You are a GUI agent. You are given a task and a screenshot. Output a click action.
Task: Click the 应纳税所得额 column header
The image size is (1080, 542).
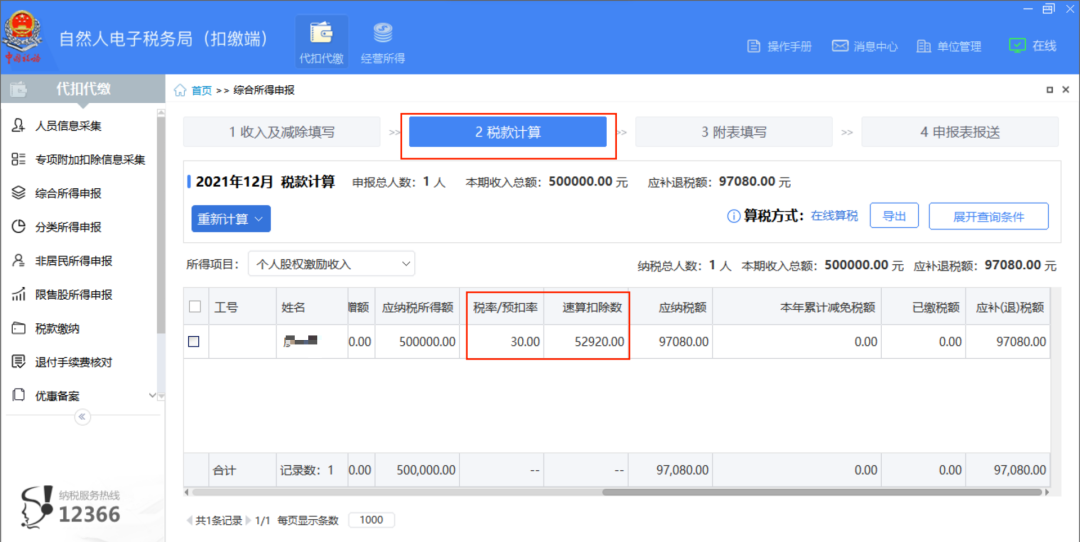(417, 307)
